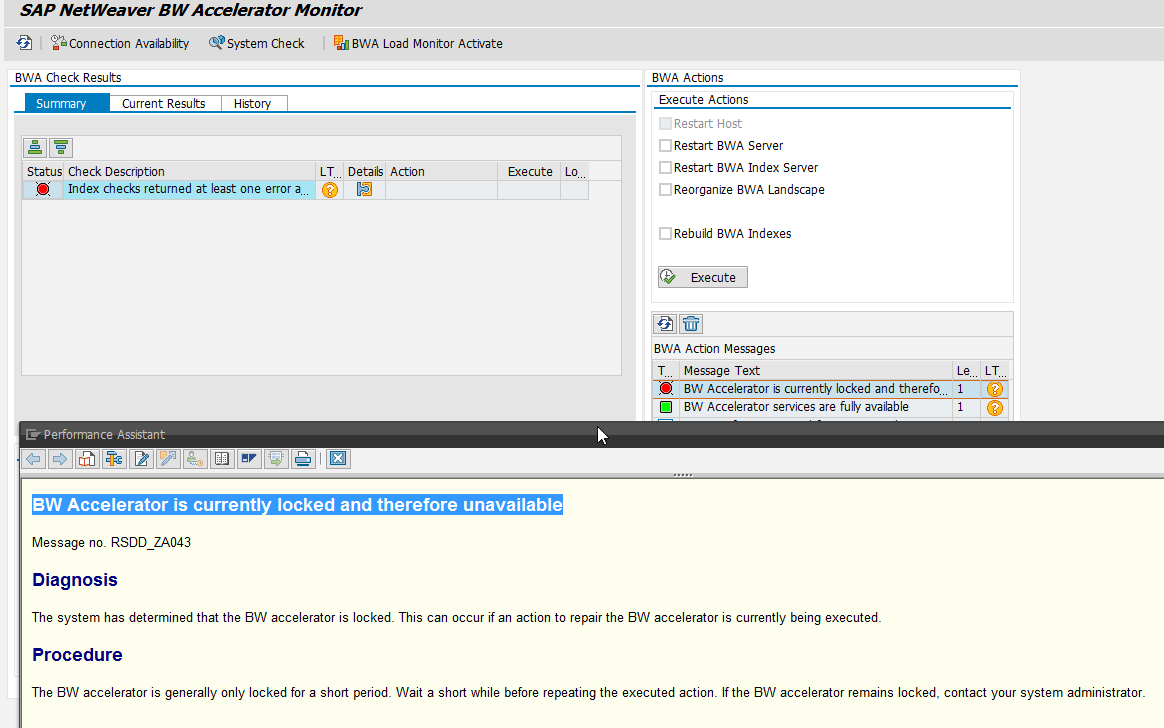Toggle the Rebuild BWA Indexes checkbox
The width and height of the screenshot is (1164, 728).
(665, 234)
